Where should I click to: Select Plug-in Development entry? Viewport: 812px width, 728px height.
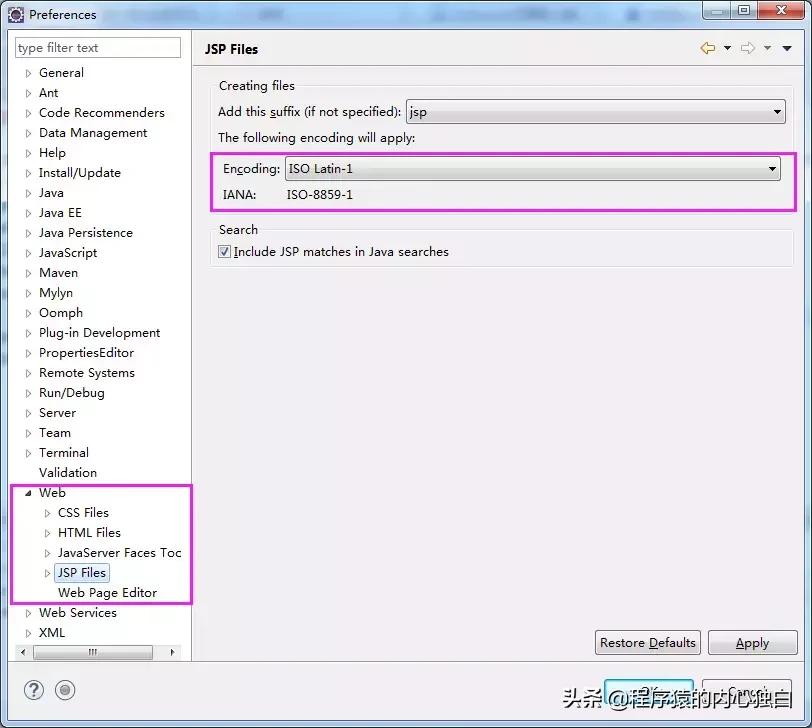click(x=99, y=332)
